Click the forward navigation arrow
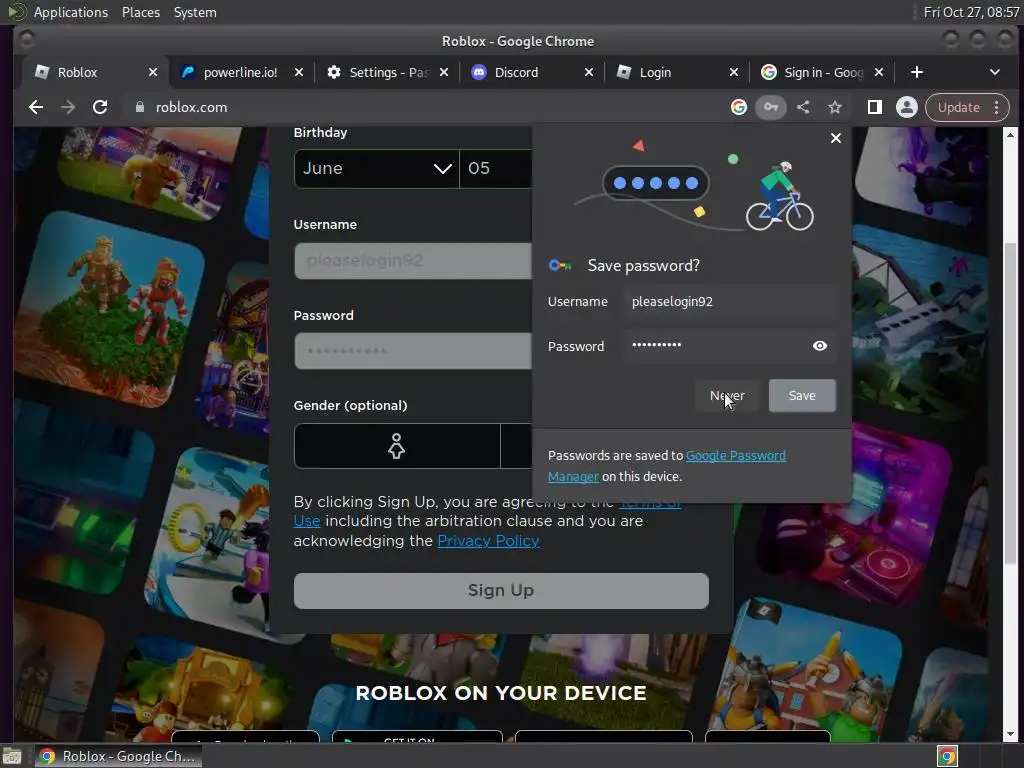Screen dimensions: 1024x768 (x=68, y=107)
